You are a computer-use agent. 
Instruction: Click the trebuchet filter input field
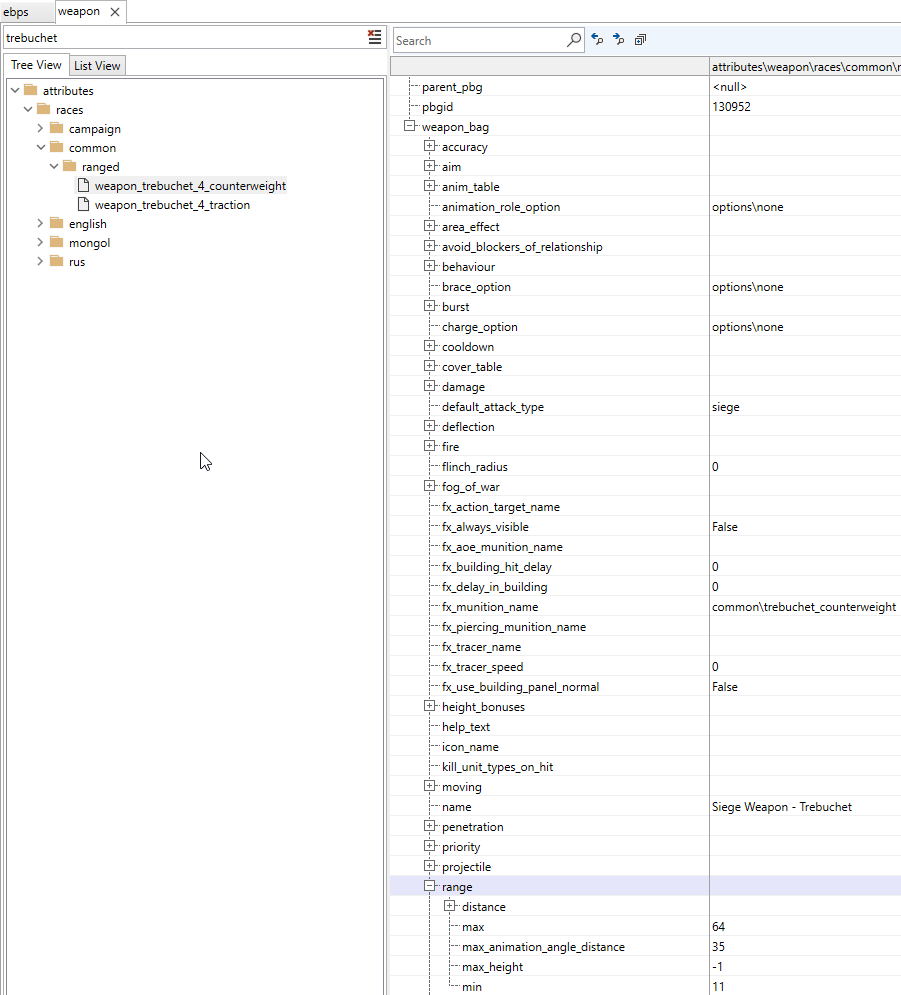click(184, 37)
